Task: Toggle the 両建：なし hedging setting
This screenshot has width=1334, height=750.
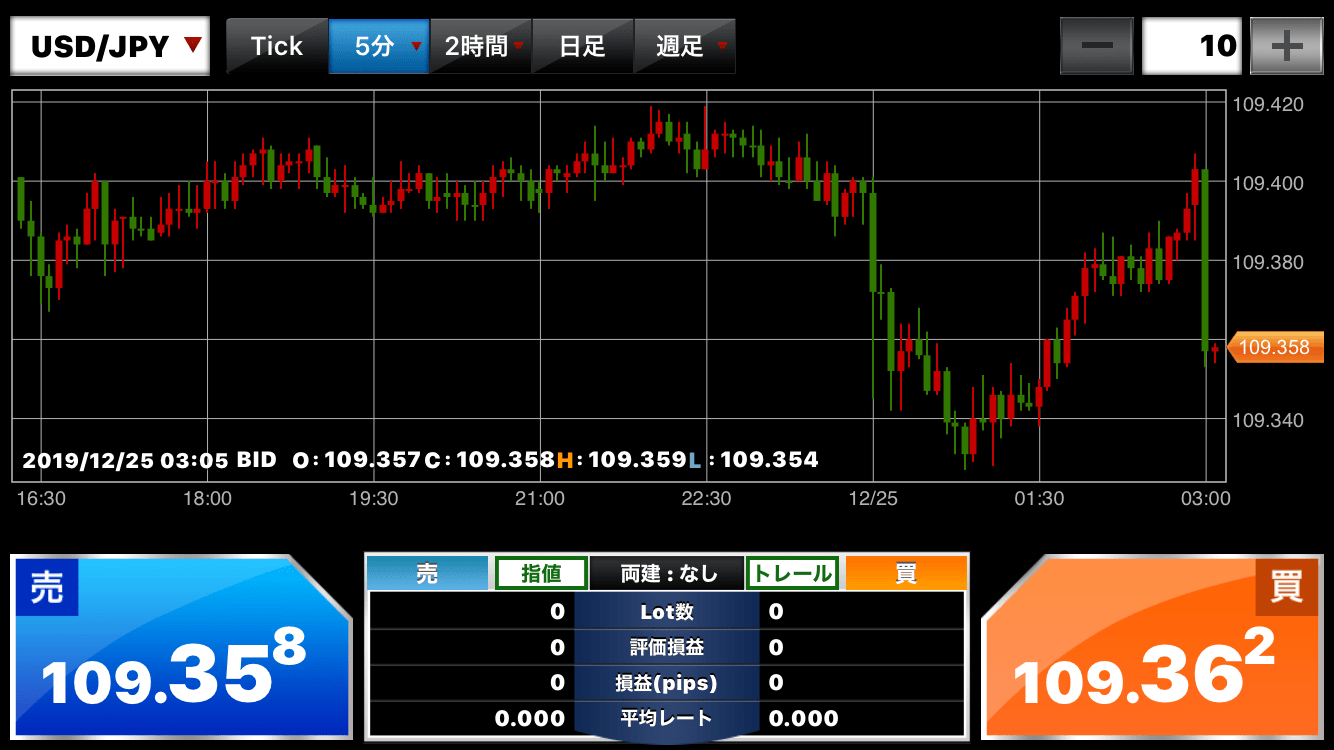Action: coord(667,573)
